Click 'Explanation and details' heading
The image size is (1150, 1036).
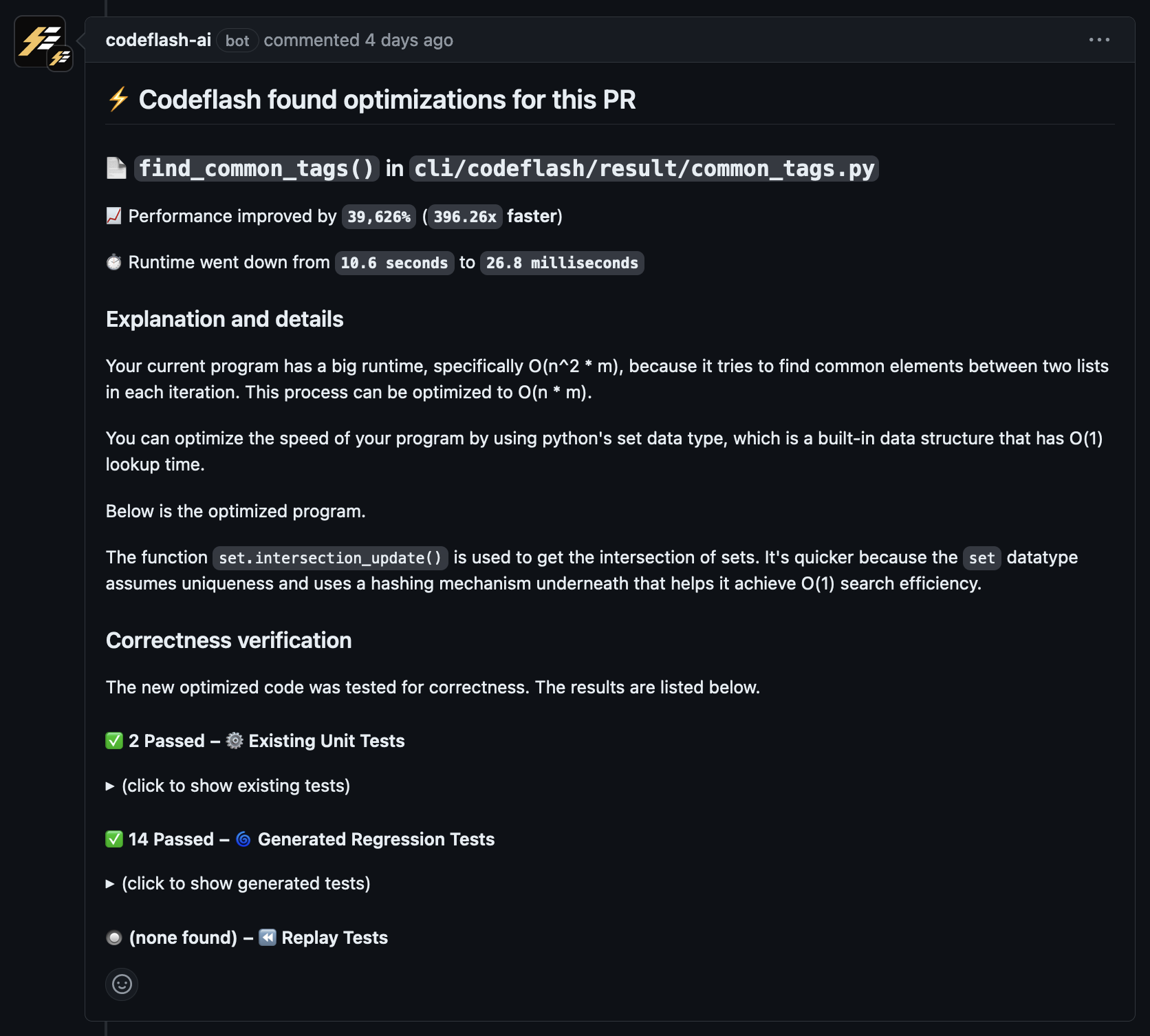(x=224, y=319)
